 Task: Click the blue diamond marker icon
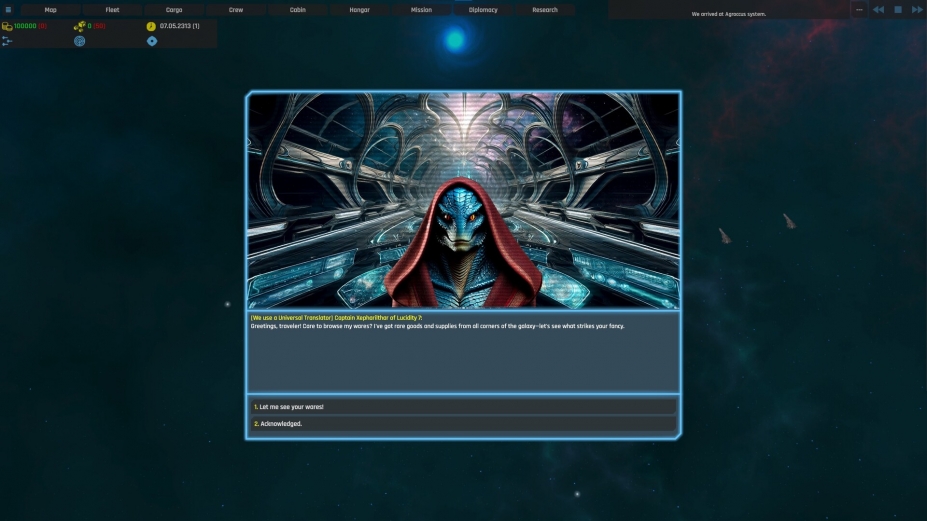pos(152,41)
